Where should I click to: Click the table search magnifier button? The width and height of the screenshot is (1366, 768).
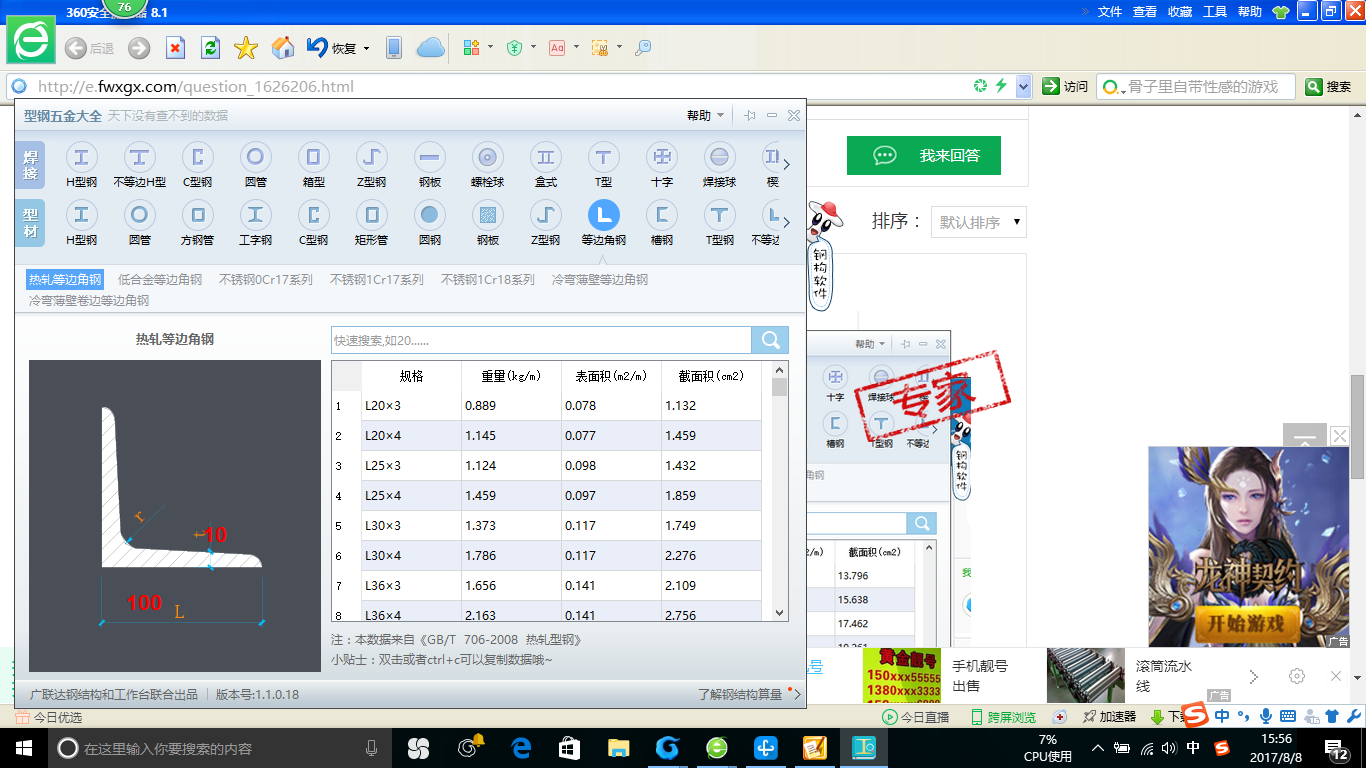(x=770, y=340)
